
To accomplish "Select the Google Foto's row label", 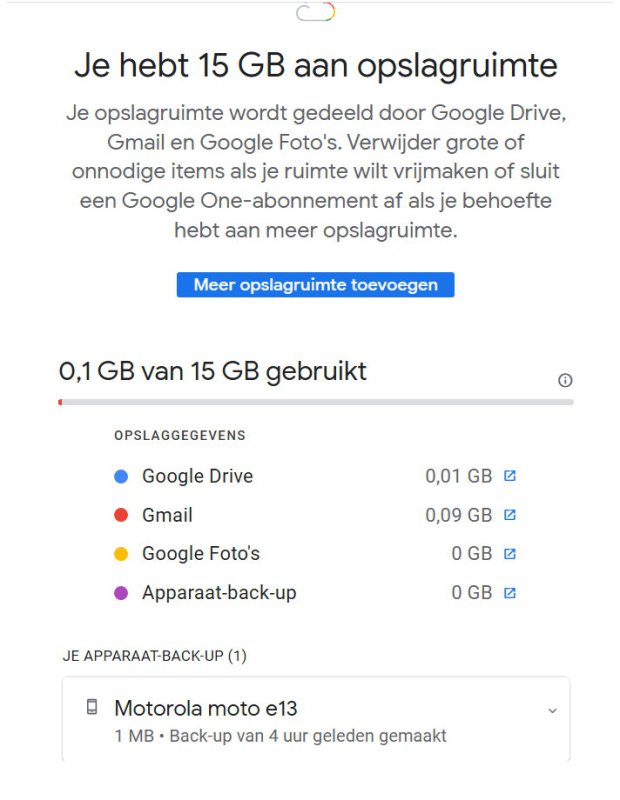I will pos(201,554).
